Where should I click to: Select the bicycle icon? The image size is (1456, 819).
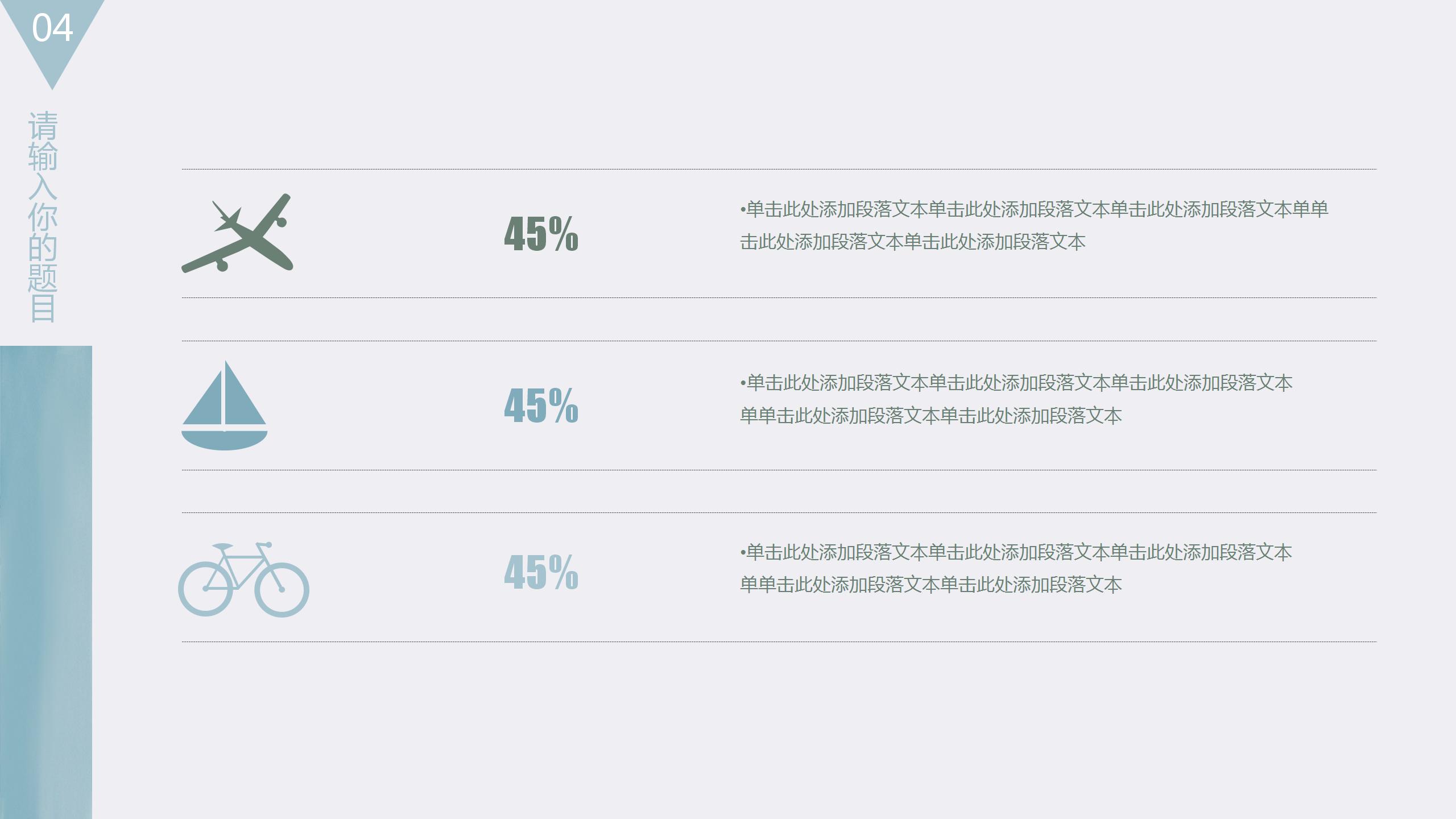point(243,580)
